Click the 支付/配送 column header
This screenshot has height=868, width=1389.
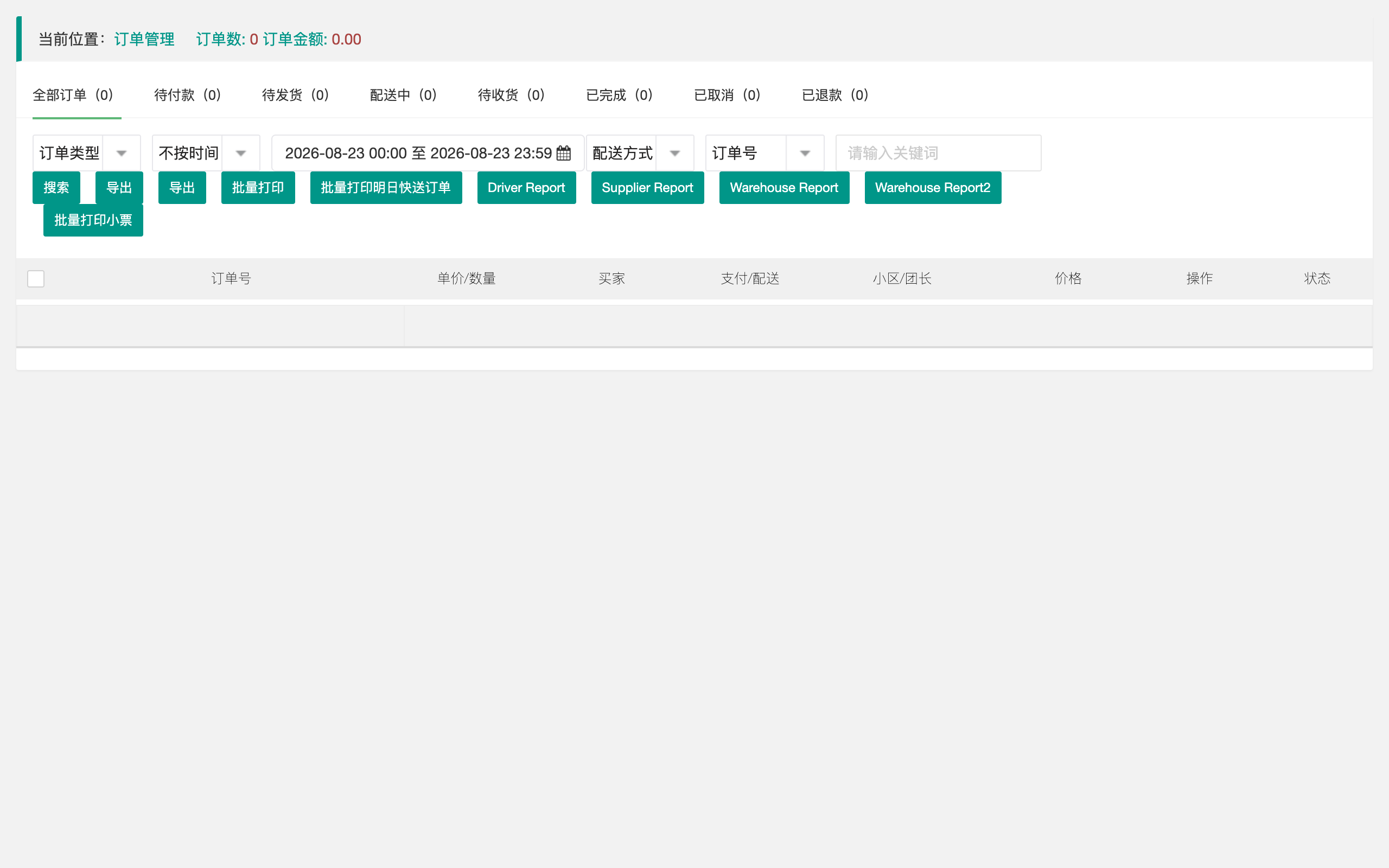point(750,279)
